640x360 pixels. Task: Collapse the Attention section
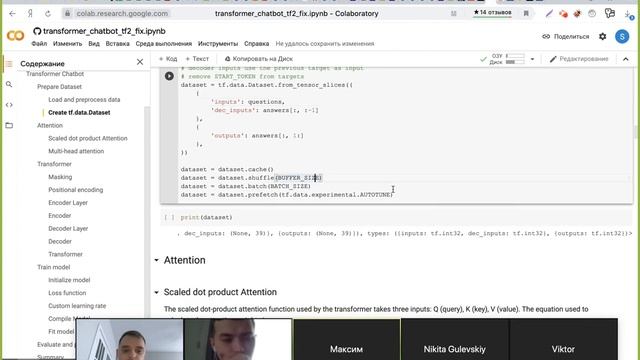[x=156, y=260]
